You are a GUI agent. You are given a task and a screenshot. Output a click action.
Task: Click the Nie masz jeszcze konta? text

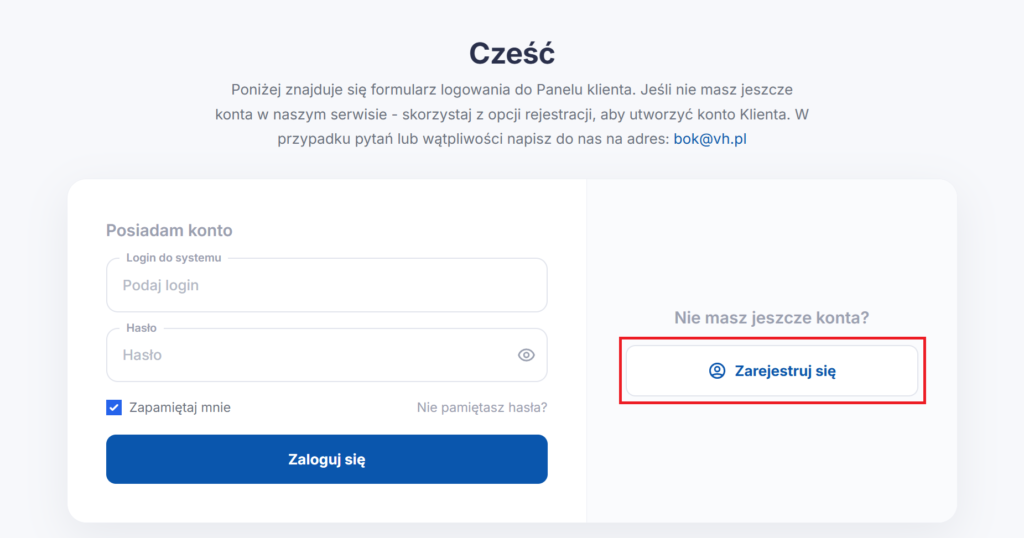pos(772,318)
